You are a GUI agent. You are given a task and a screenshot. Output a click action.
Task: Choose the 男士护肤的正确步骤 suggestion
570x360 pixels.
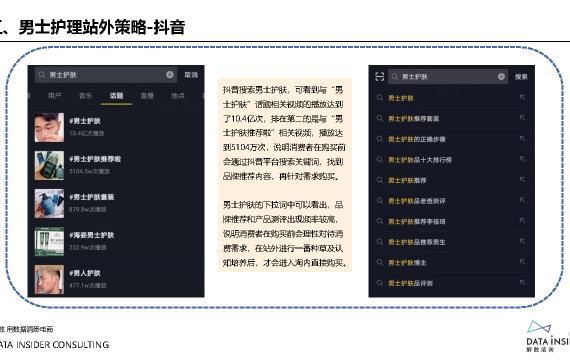click(x=417, y=139)
